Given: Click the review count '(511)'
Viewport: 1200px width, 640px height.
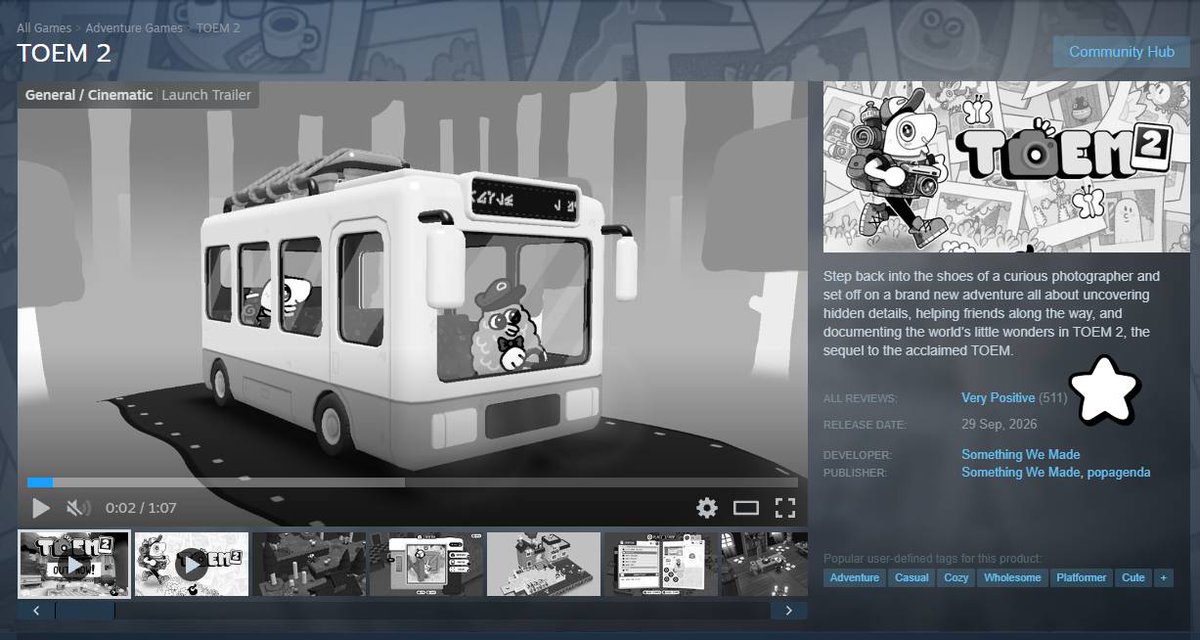Looking at the screenshot, I should [x=1053, y=398].
